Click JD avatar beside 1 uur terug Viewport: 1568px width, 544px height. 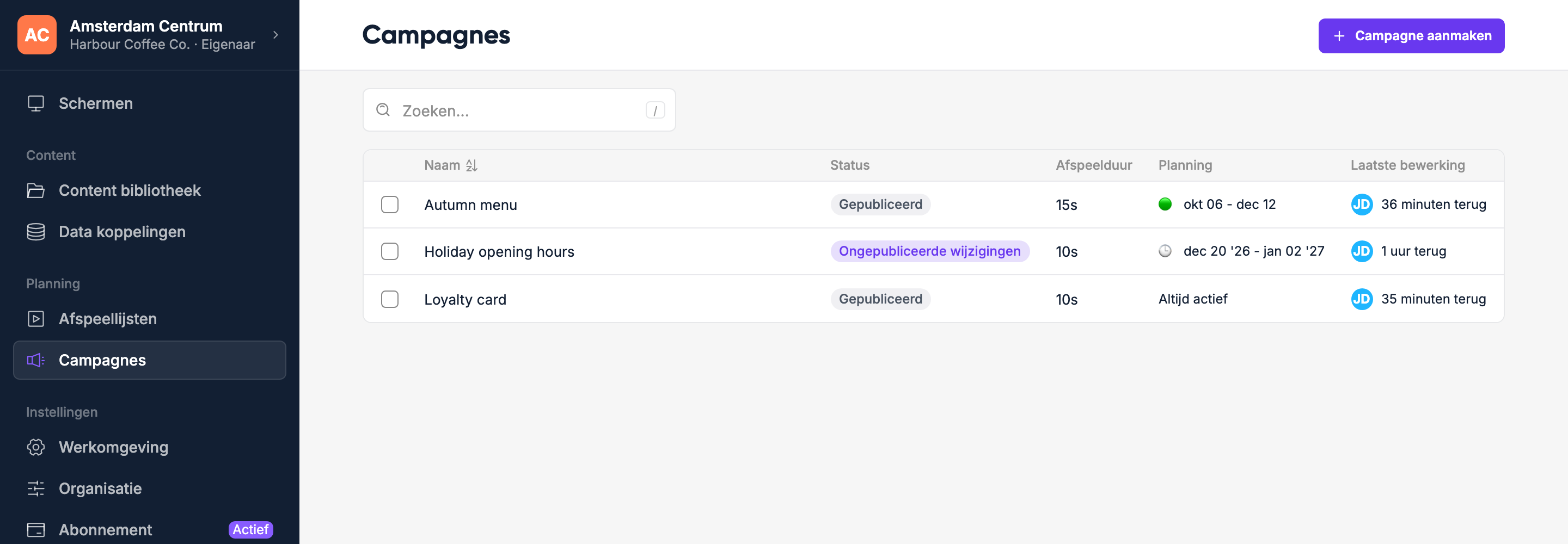click(x=1362, y=251)
